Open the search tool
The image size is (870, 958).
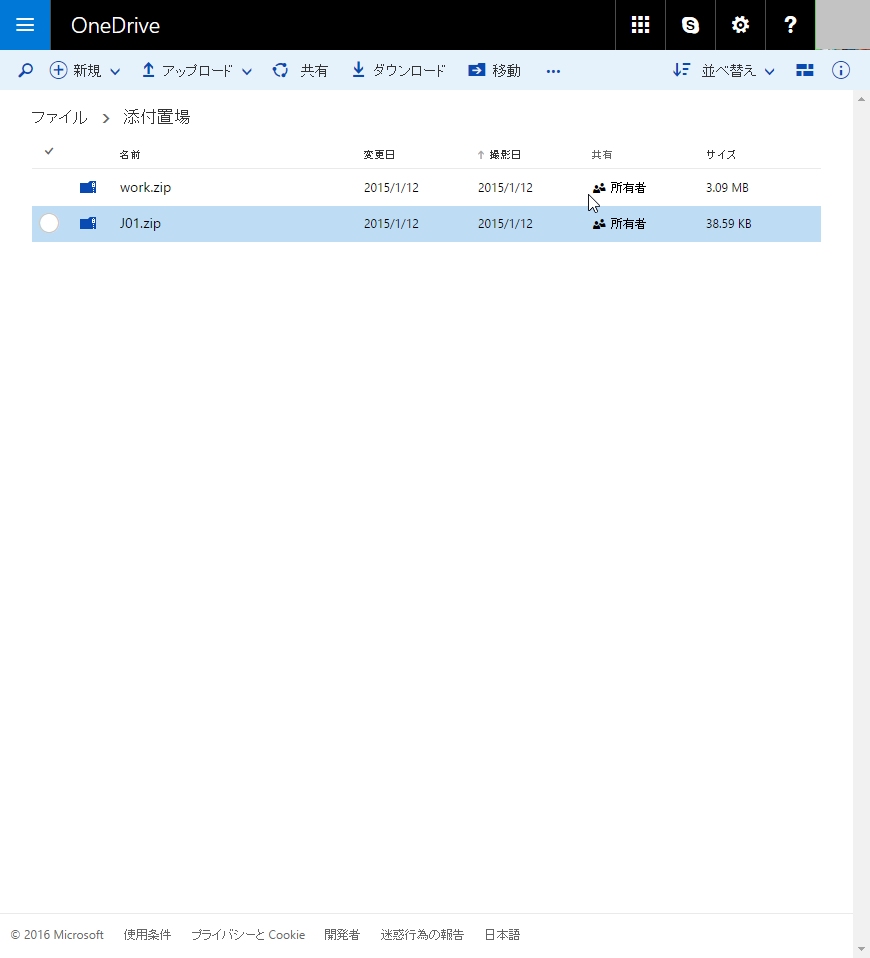(25, 70)
